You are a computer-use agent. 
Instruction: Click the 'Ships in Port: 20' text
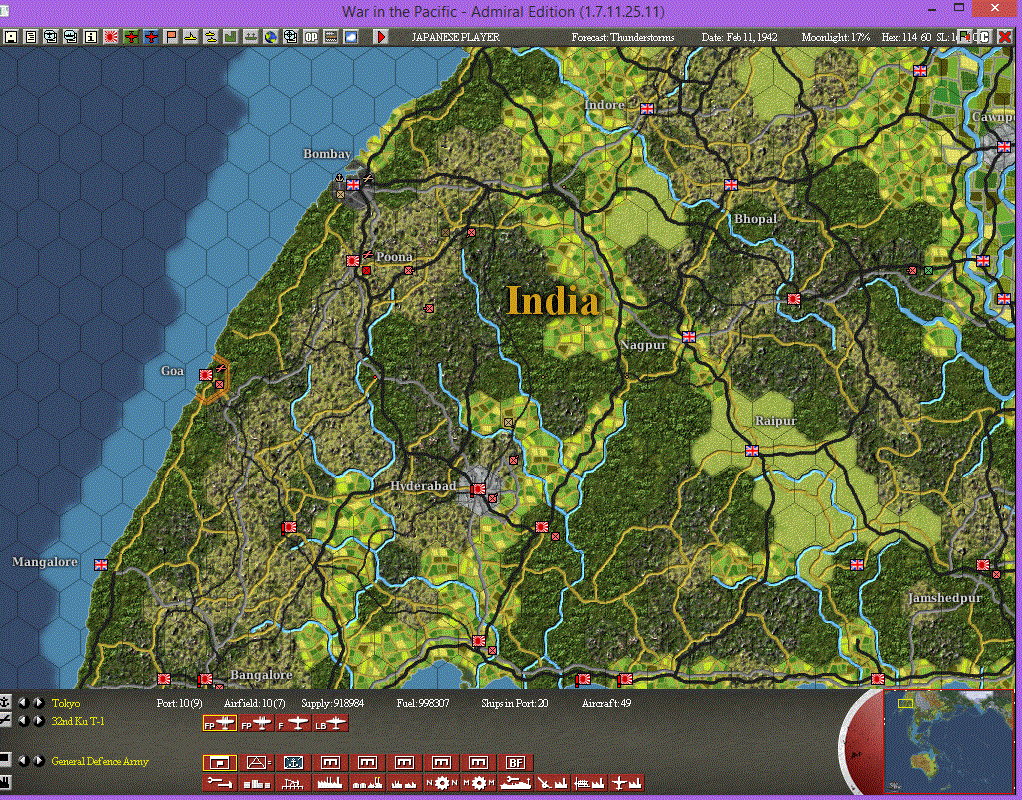(x=514, y=703)
